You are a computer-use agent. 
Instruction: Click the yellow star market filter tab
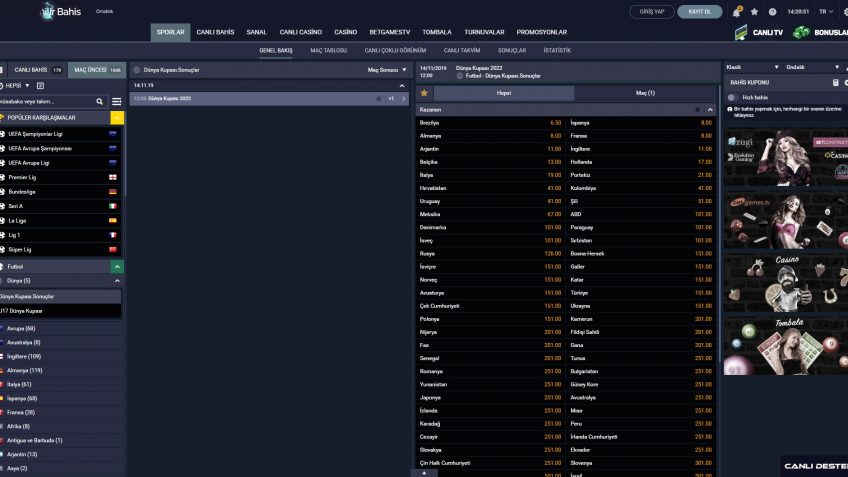(x=424, y=93)
